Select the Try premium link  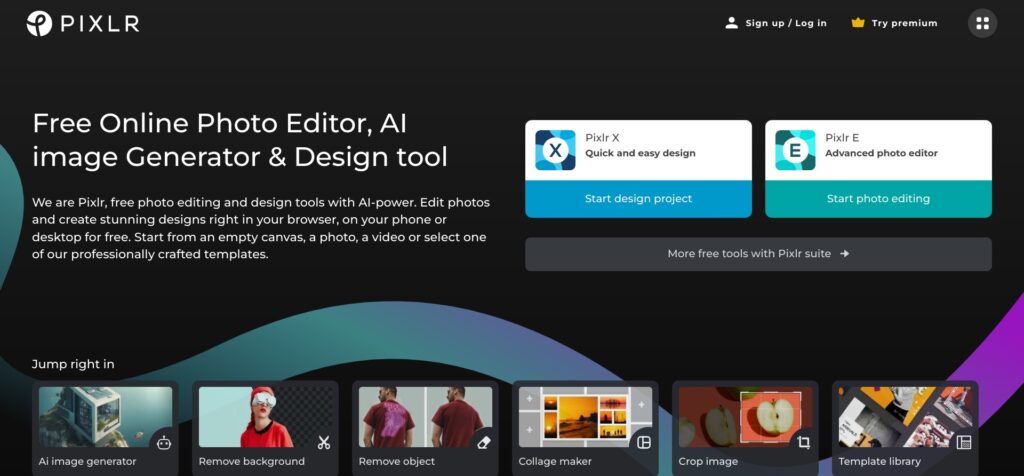[904, 23]
